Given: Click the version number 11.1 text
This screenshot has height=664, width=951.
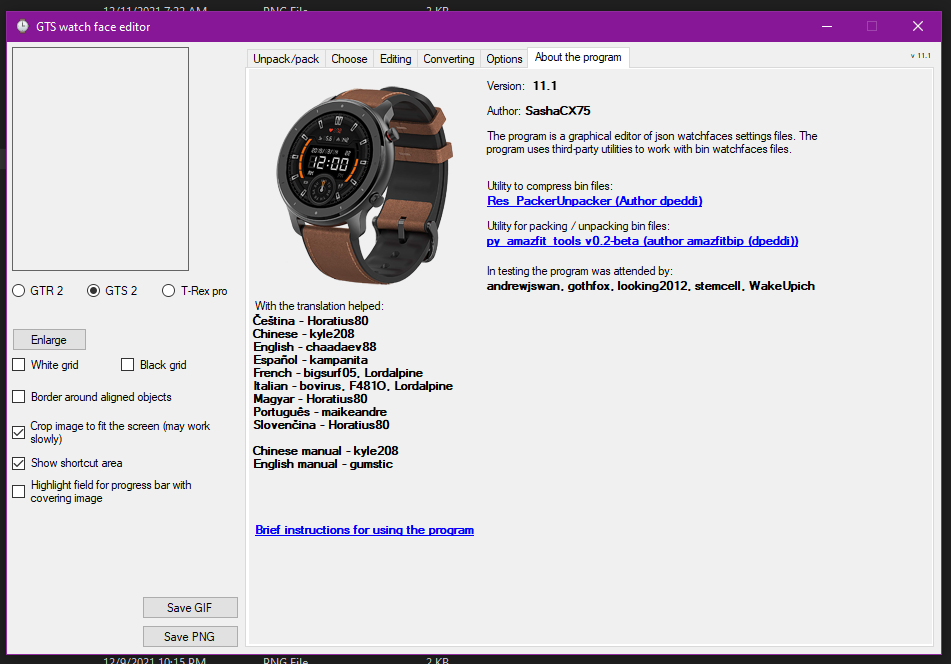Looking at the screenshot, I should click(545, 86).
